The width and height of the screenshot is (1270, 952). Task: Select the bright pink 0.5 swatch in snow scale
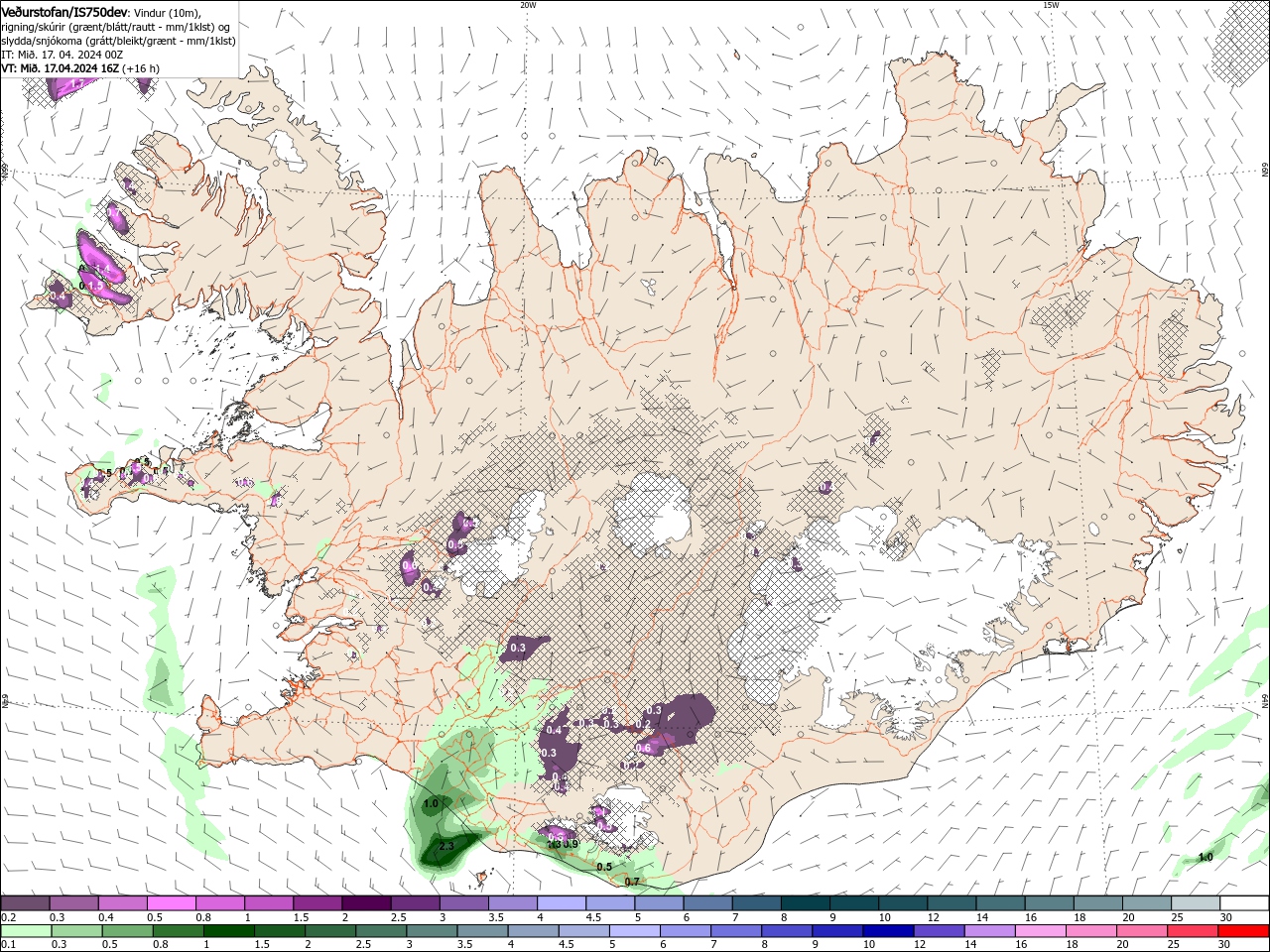[x=171, y=903]
